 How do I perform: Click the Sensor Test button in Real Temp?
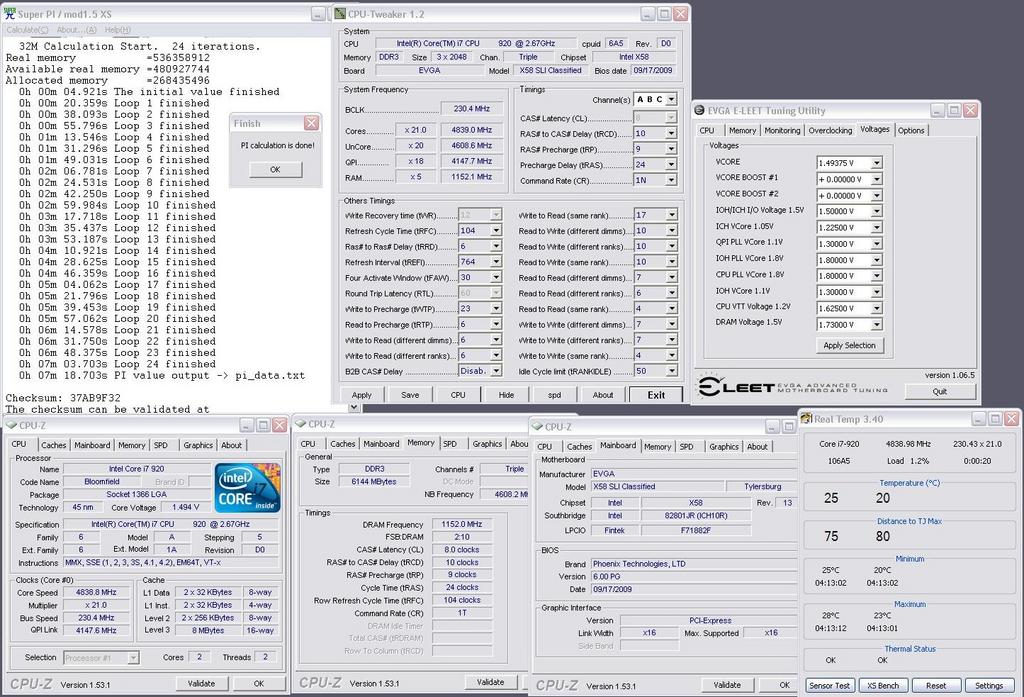click(x=829, y=685)
